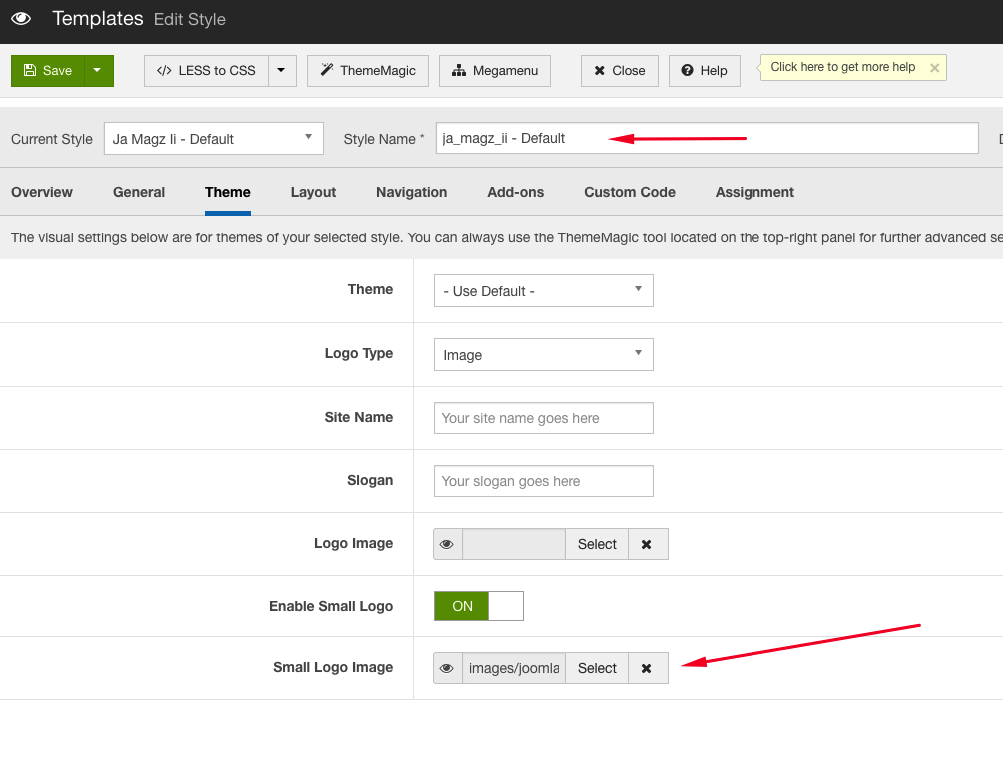Click the Help question mark button

[x=704, y=70]
